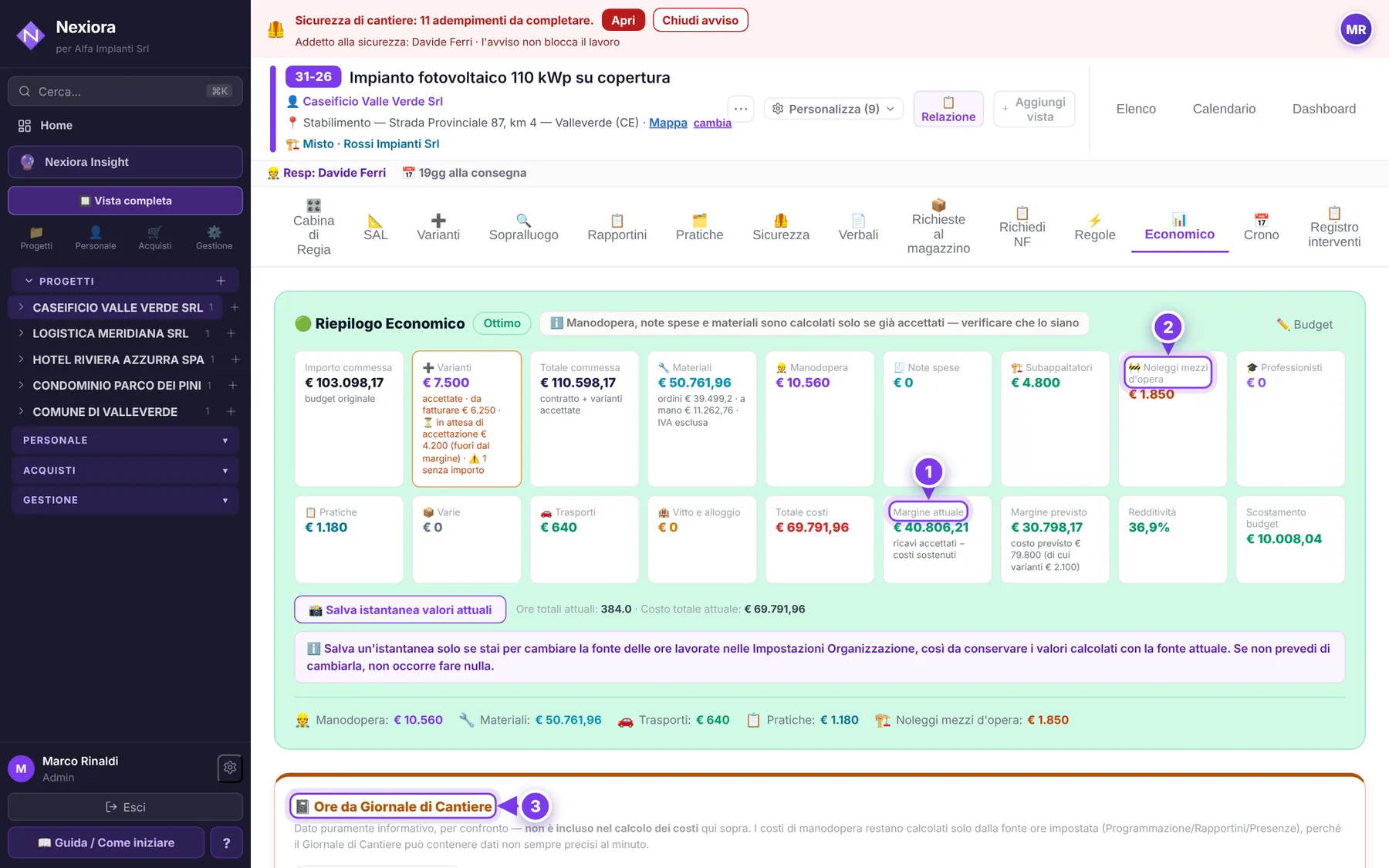This screenshot has height=868, width=1389.
Task: Dismiss banner with Chiudi avviso
Action: 700,20
